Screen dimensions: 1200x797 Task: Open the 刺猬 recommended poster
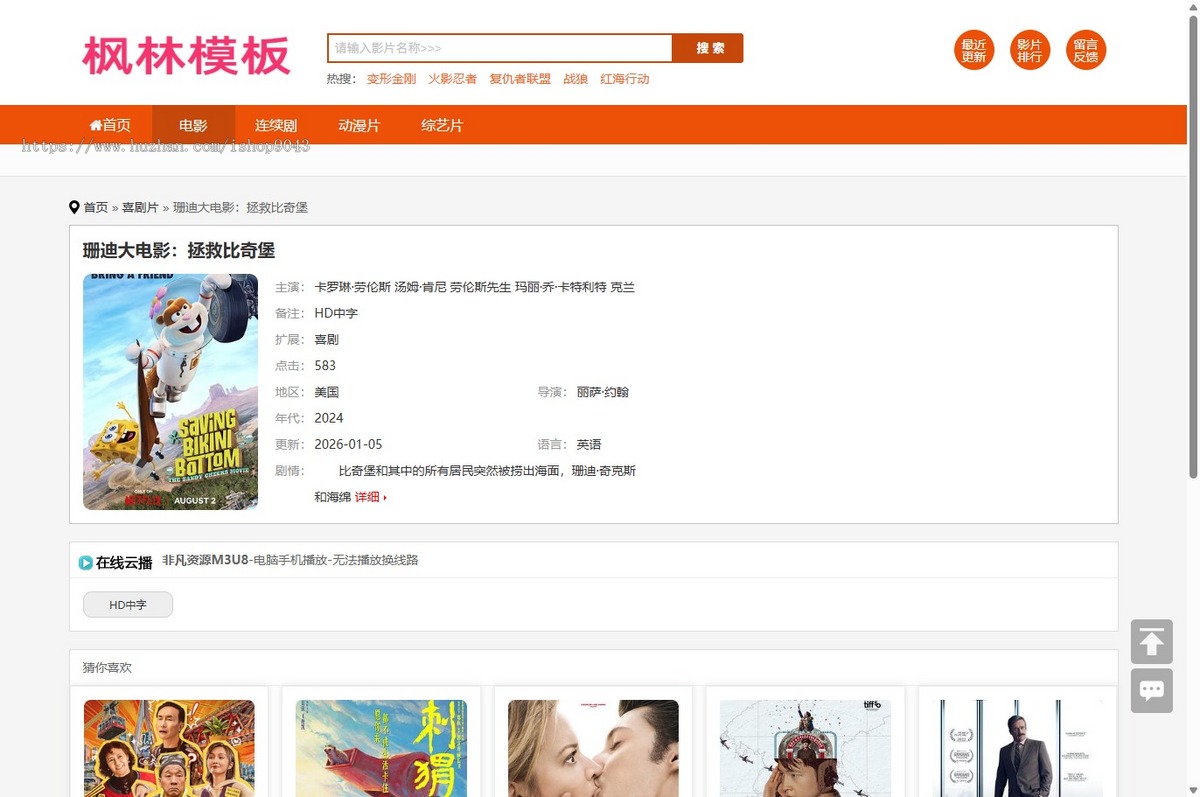point(381,748)
